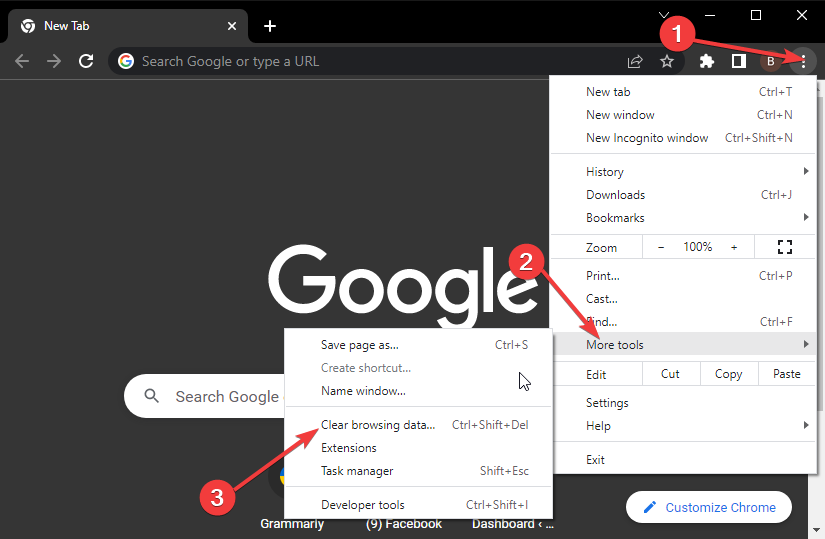Click the Edit label in menu
Screen dimensions: 825x539
pyautogui.click(x=596, y=375)
